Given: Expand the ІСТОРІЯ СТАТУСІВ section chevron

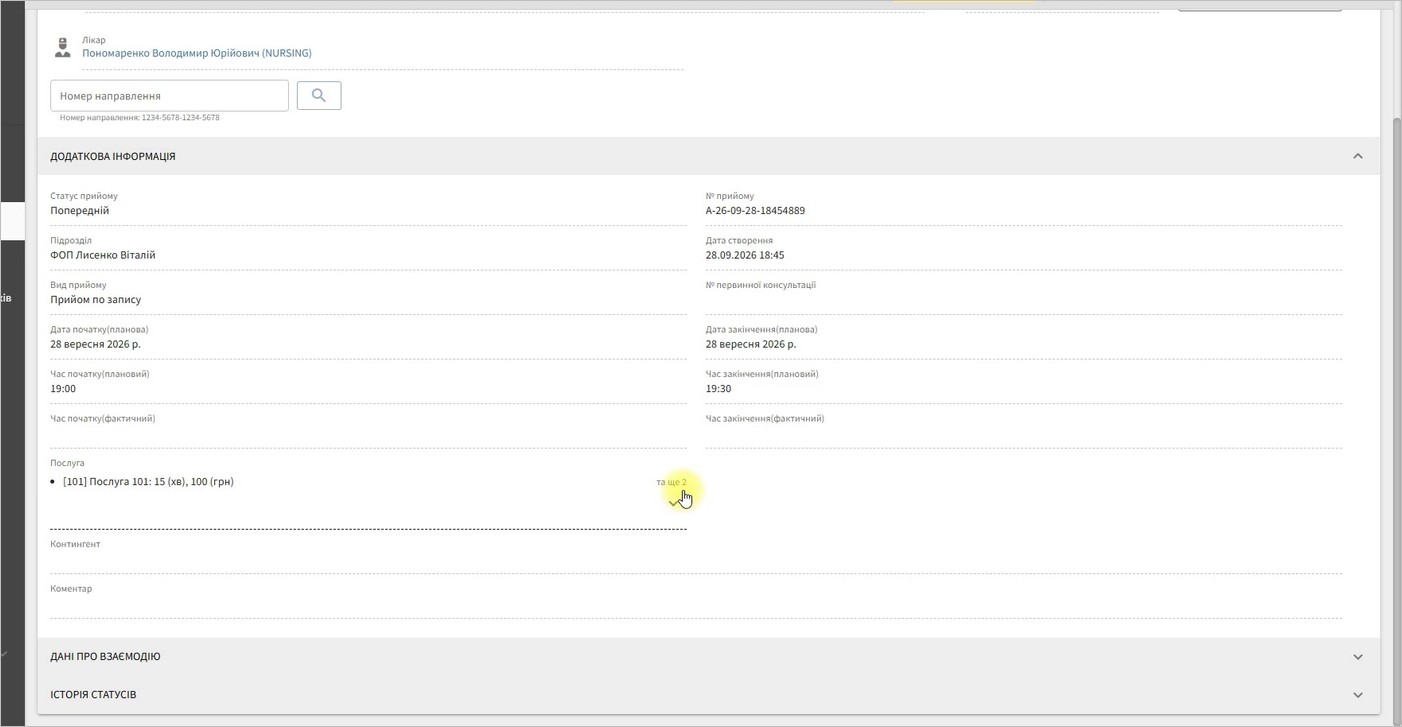Looking at the screenshot, I should pyautogui.click(x=1357, y=695).
